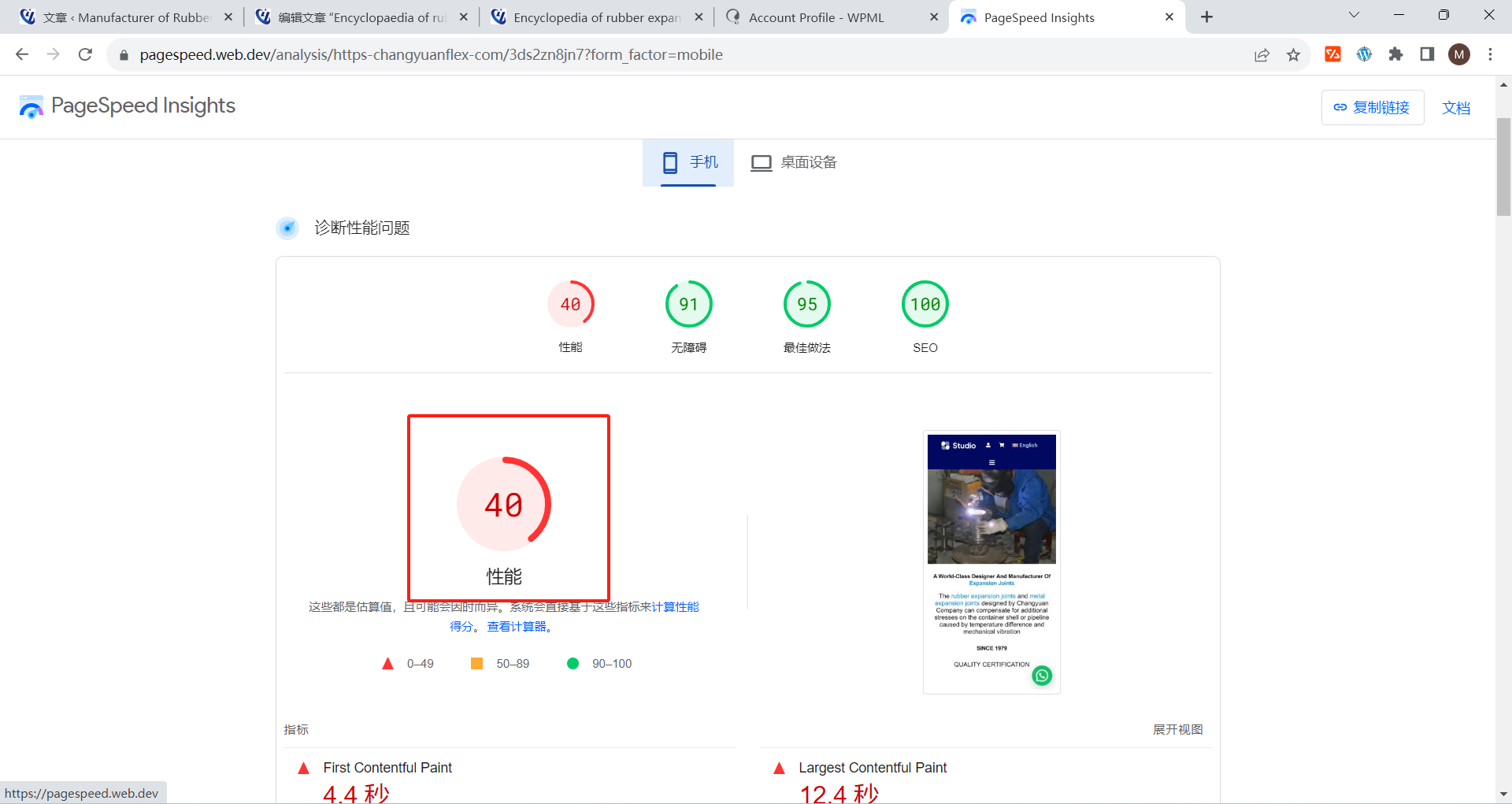Switch to Encyclopedia of rubber expansion tab

595,17
